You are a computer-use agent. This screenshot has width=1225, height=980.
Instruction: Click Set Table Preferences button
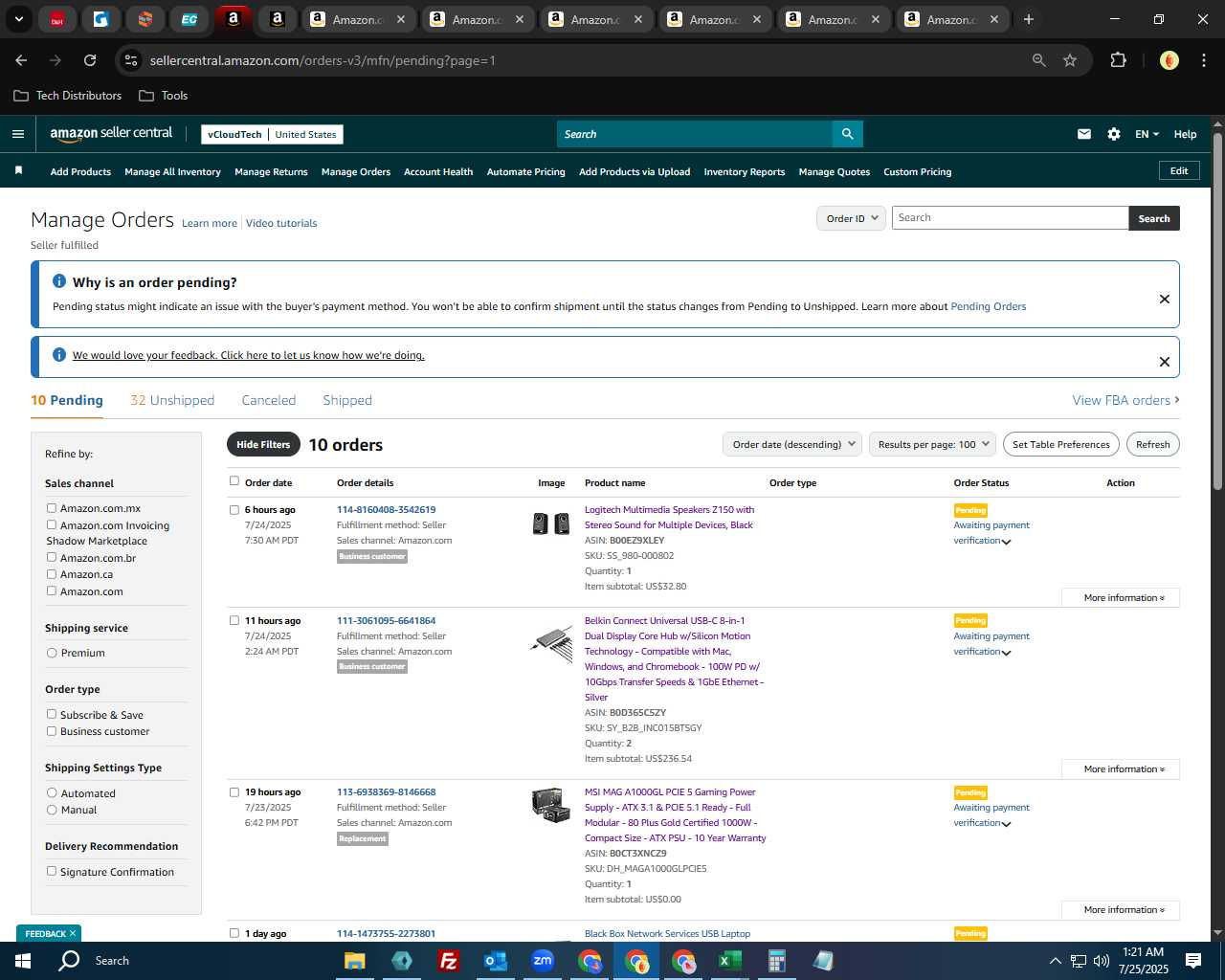[x=1061, y=444]
